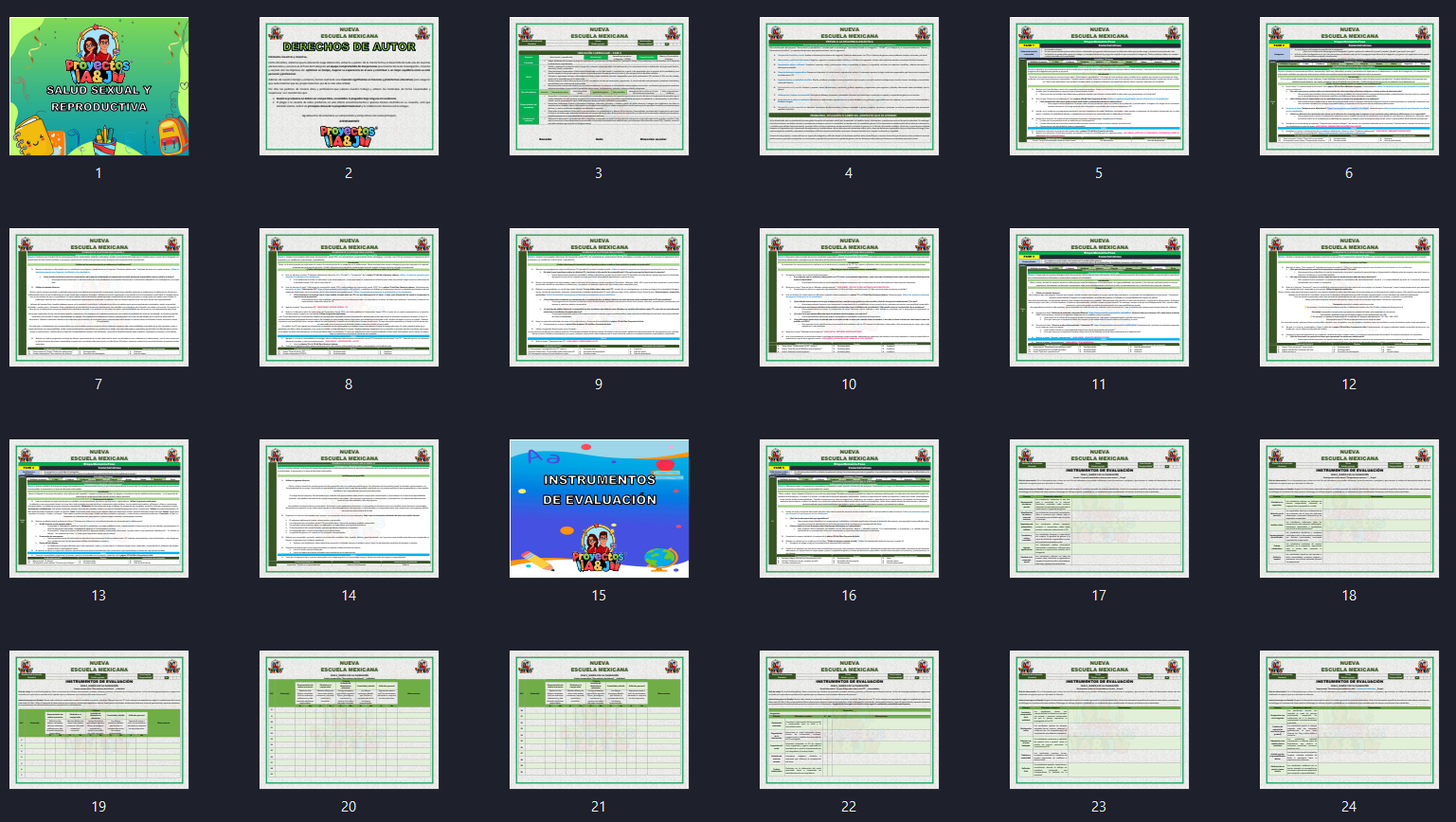This screenshot has width=1456, height=822.
Task: Click slide thumbnail number 14
Action: pos(349,509)
